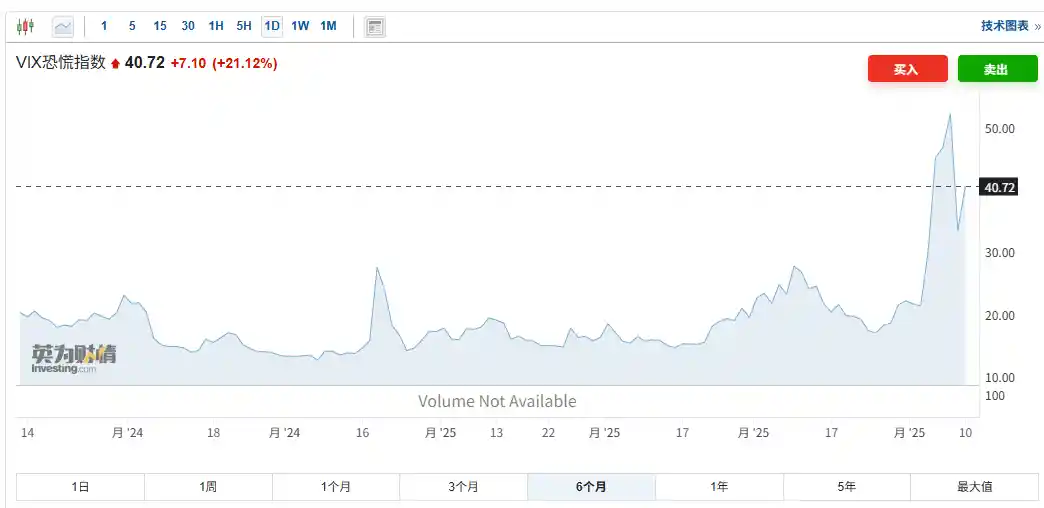The image size is (1044, 508).
Task: Click the +7.10 change value
Action: pos(188,63)
